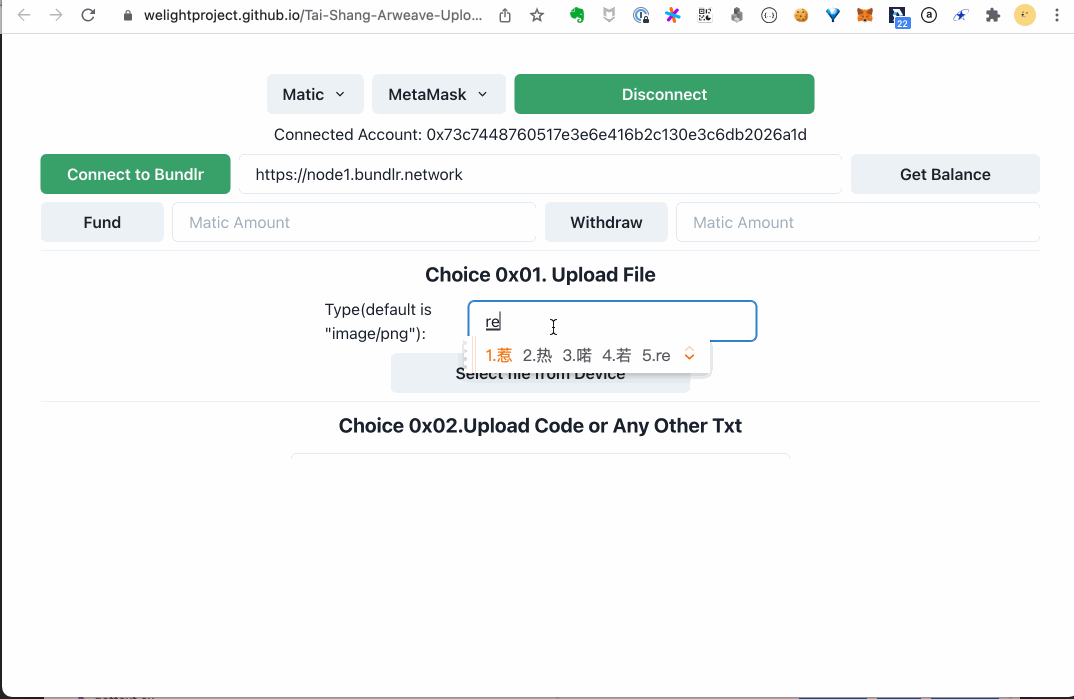Open the cookie extension icon
This screenshot has width=1074, height=699.
[801, 15]
